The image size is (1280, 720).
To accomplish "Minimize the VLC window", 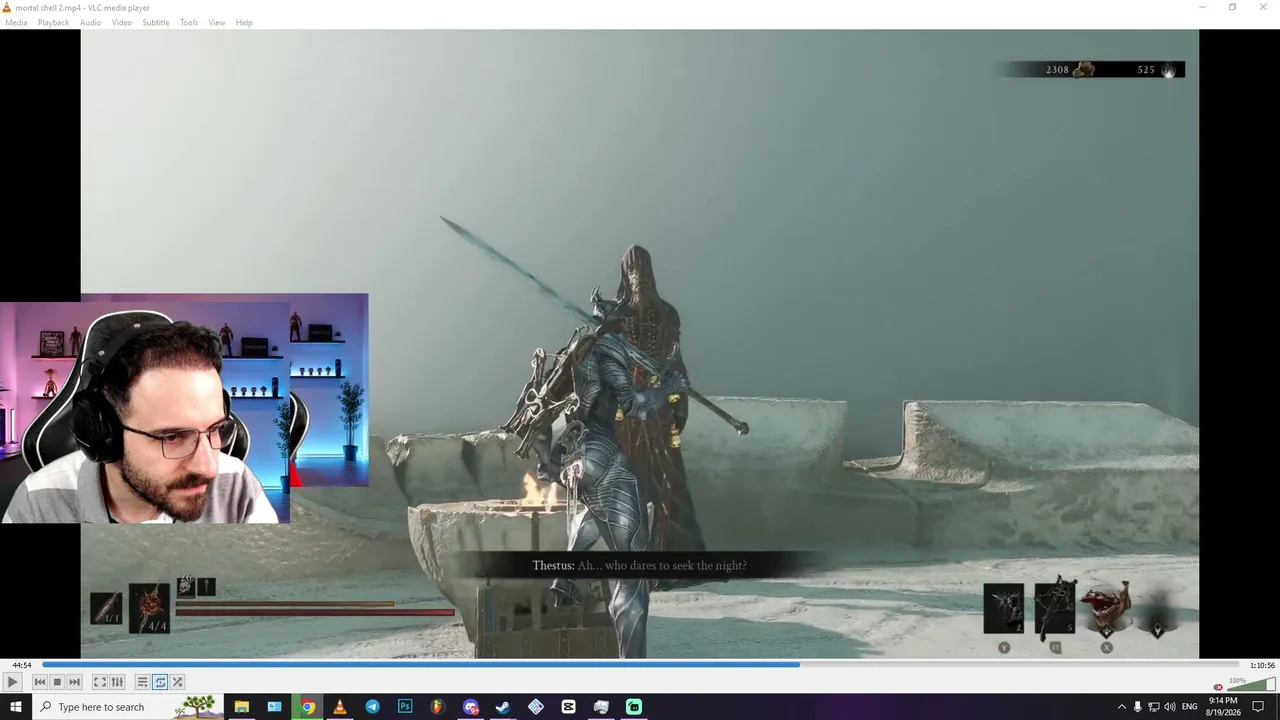I will pyautogui.click(x=1203, y=7).
